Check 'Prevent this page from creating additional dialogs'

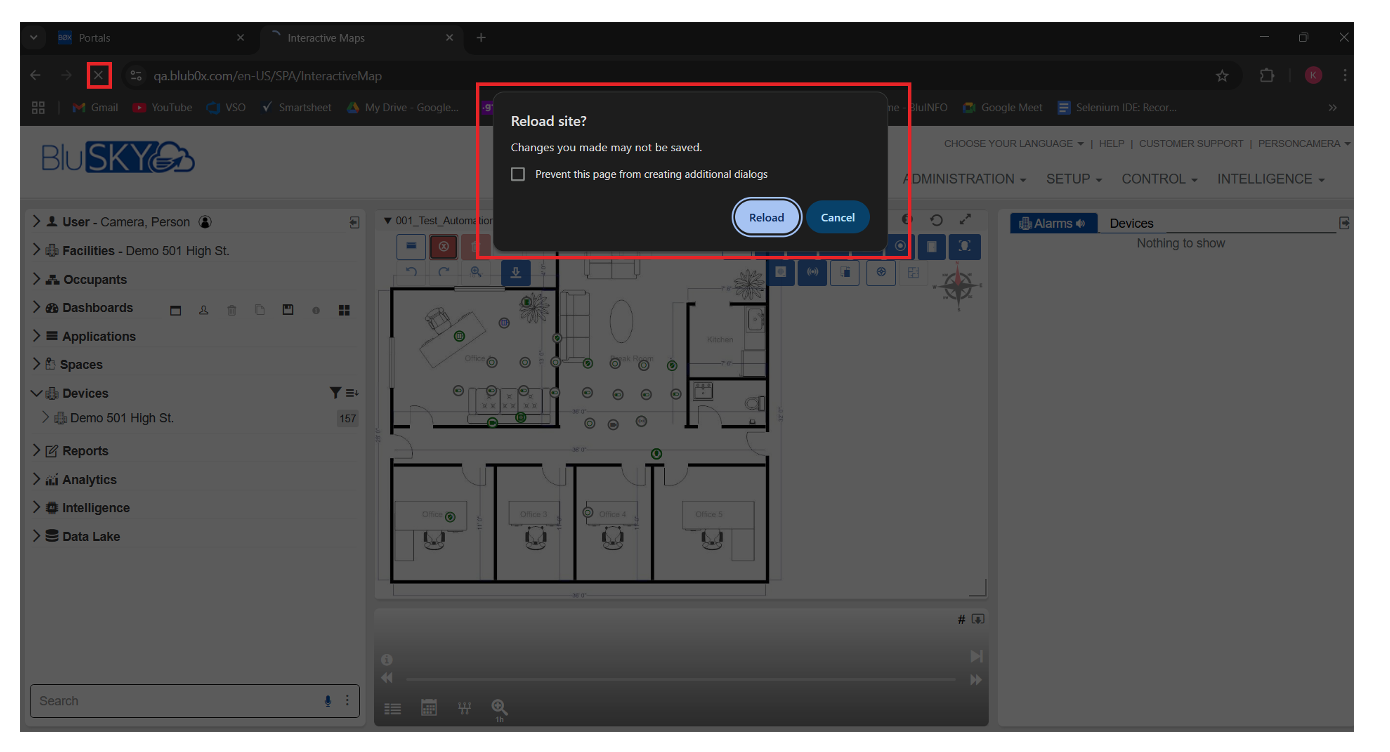pos(518,173)
